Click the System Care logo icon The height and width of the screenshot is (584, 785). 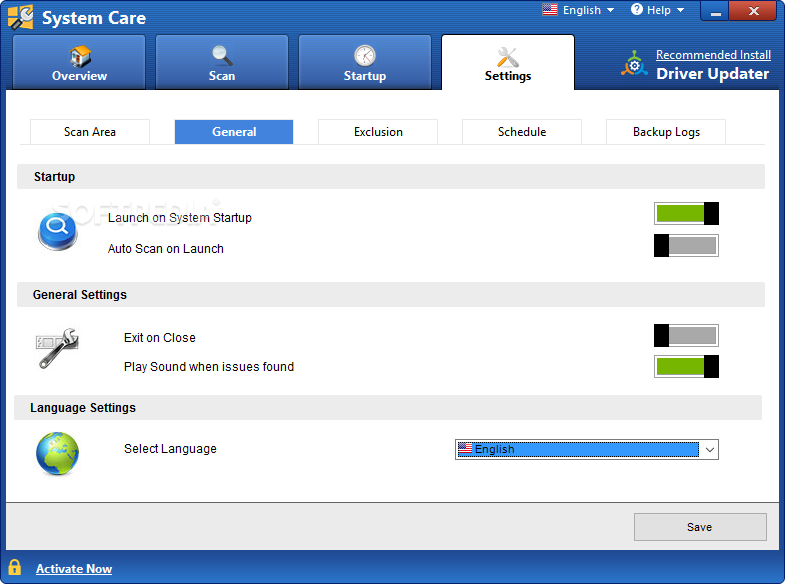point(21,18)
